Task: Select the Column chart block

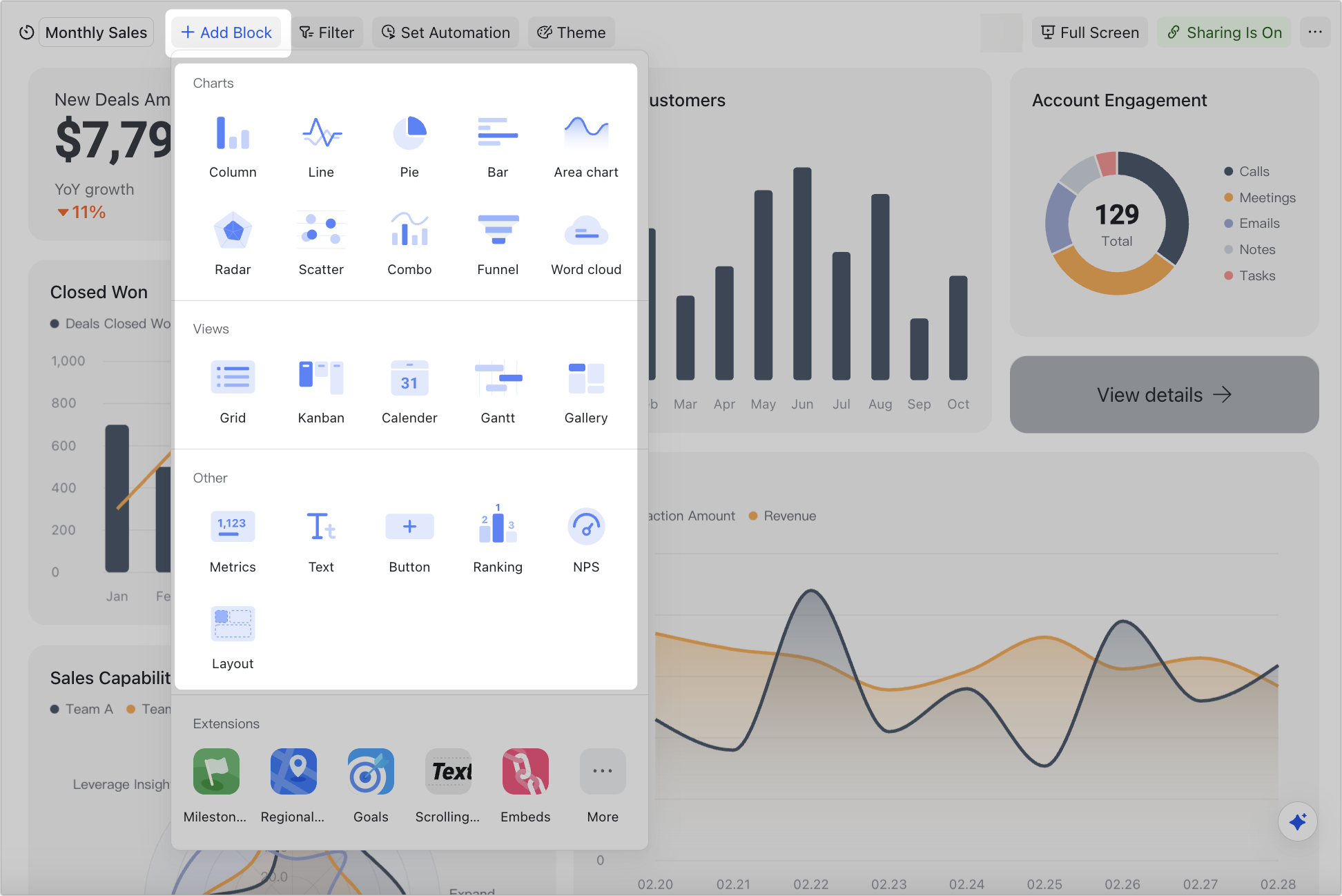Action: coord(233,147)
